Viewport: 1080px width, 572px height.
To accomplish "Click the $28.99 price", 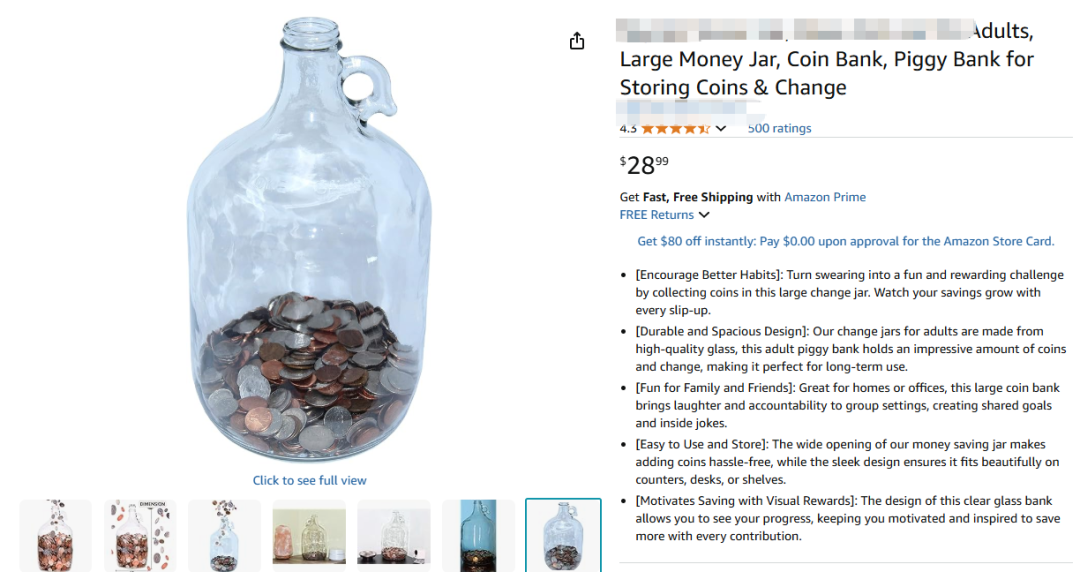I will [644, 164].
